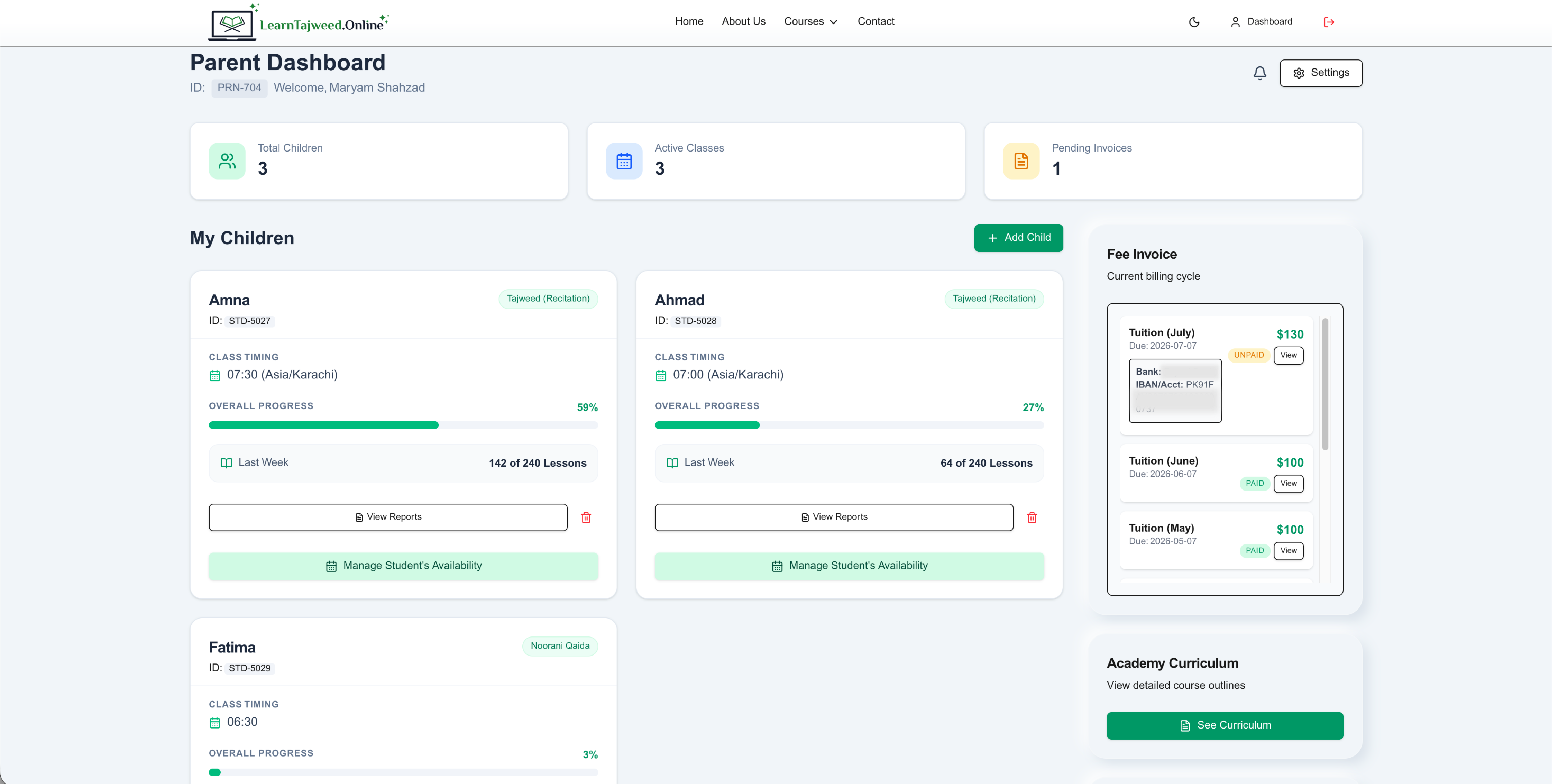
Task: Click the Pending Invoices document icon
Action: pos(1021,161)
